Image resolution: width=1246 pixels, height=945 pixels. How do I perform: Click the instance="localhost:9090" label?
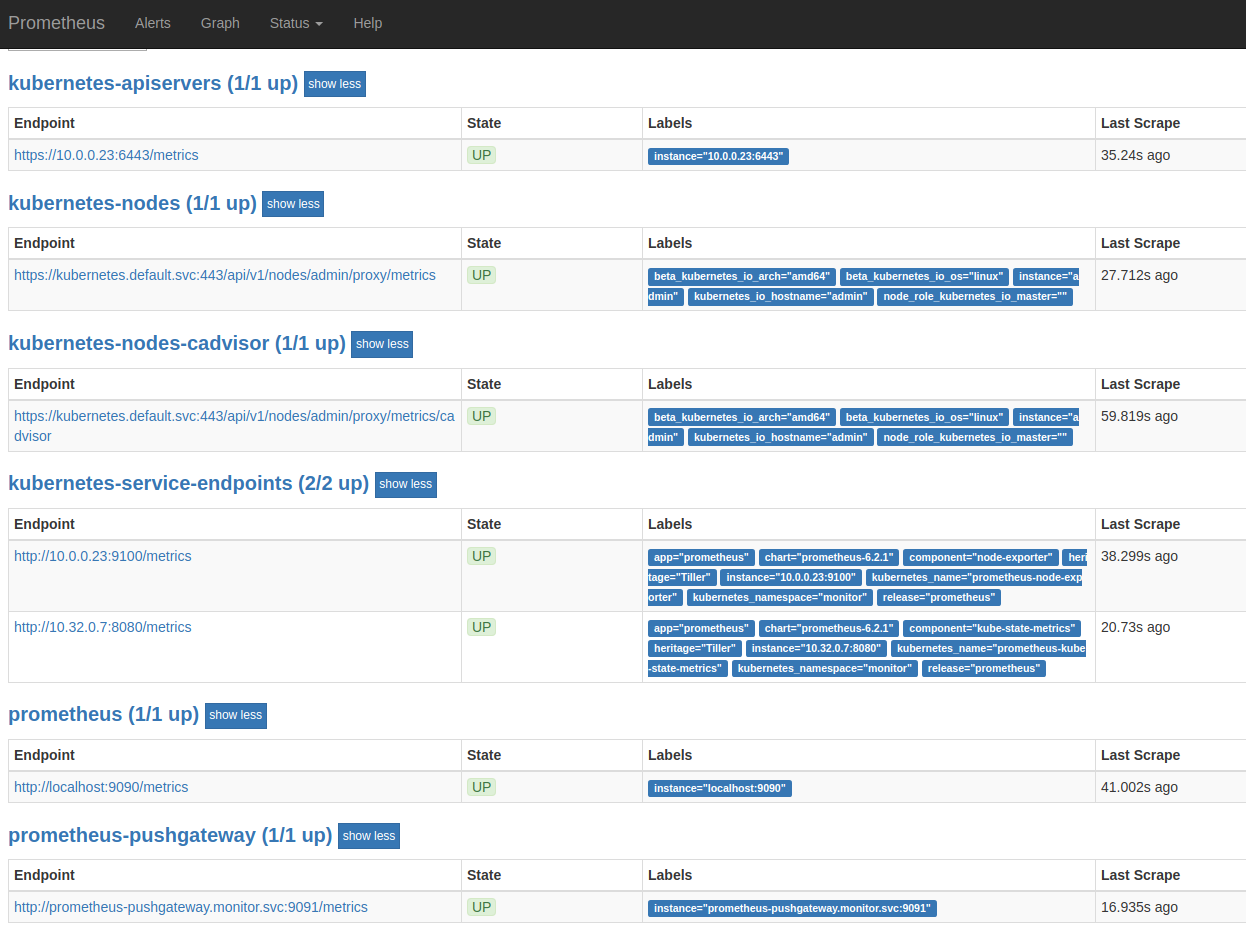click(x=720, y=788)
